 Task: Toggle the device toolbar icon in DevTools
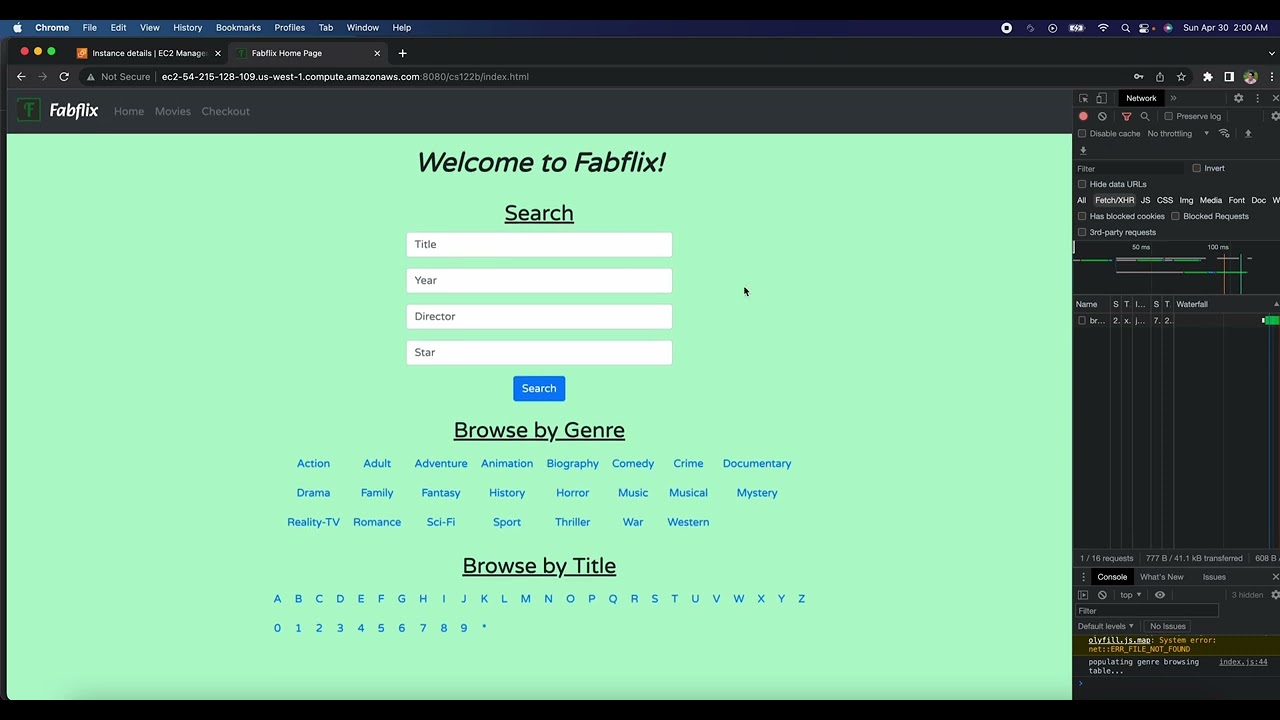click(1101, 98)
